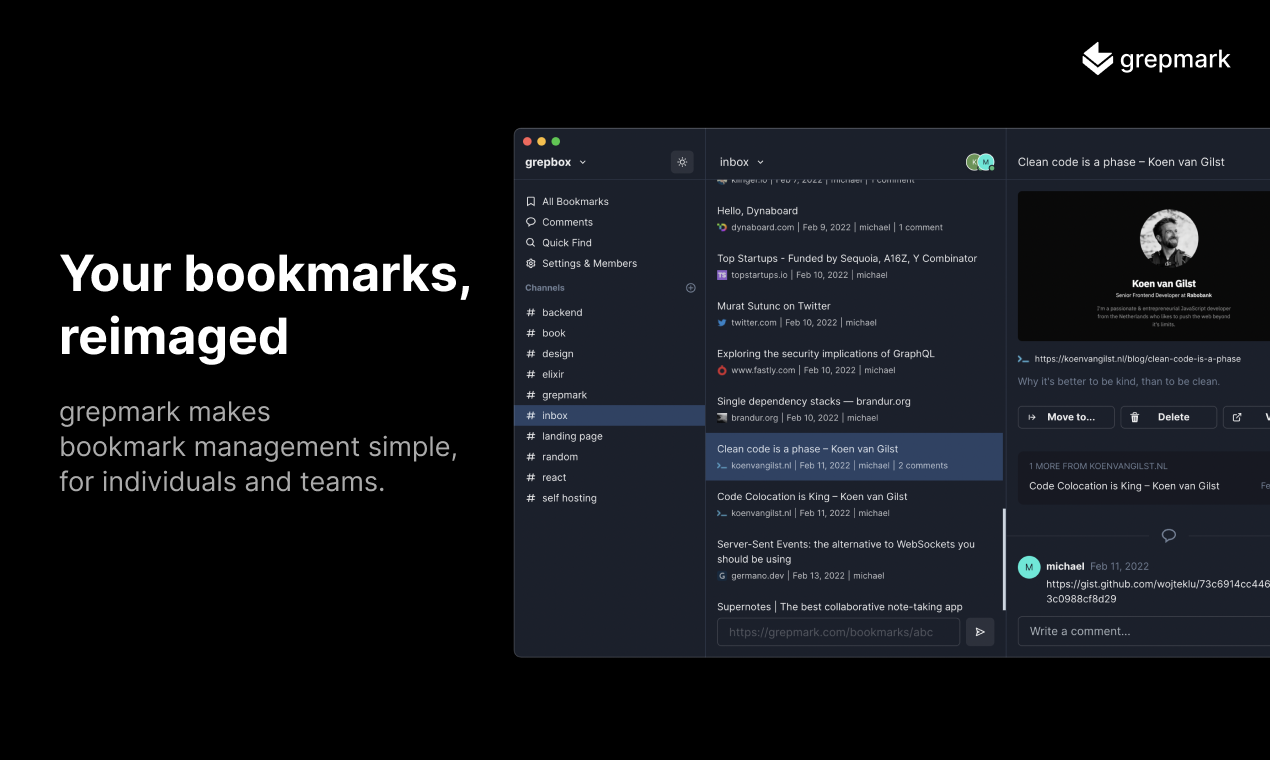The height and width of the screenshot is (760, 1270).
Task: Open the Server-Sent Events bookmark
Action: 854,559
